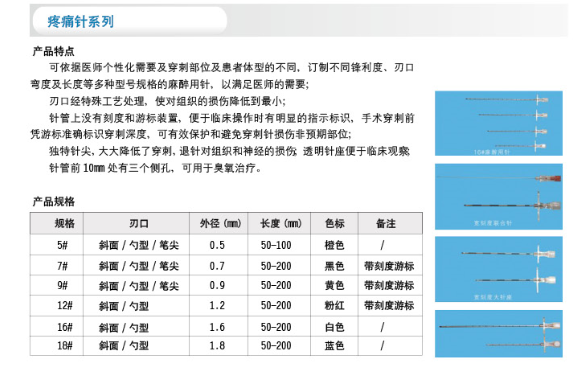
Task: Click 带刻度游标 remark in 7# row
Action: 389,266
